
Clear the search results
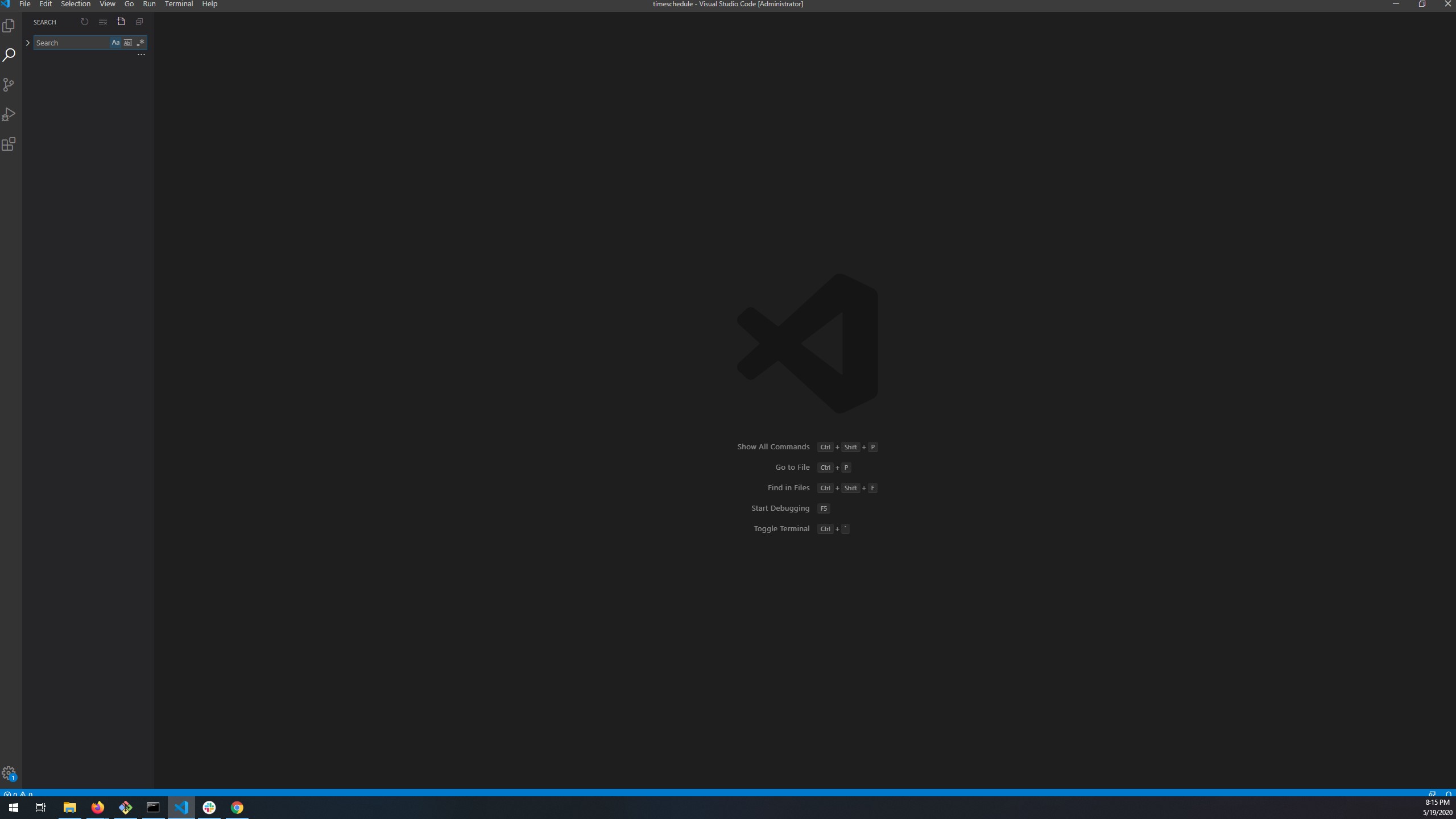coord(103,22)
